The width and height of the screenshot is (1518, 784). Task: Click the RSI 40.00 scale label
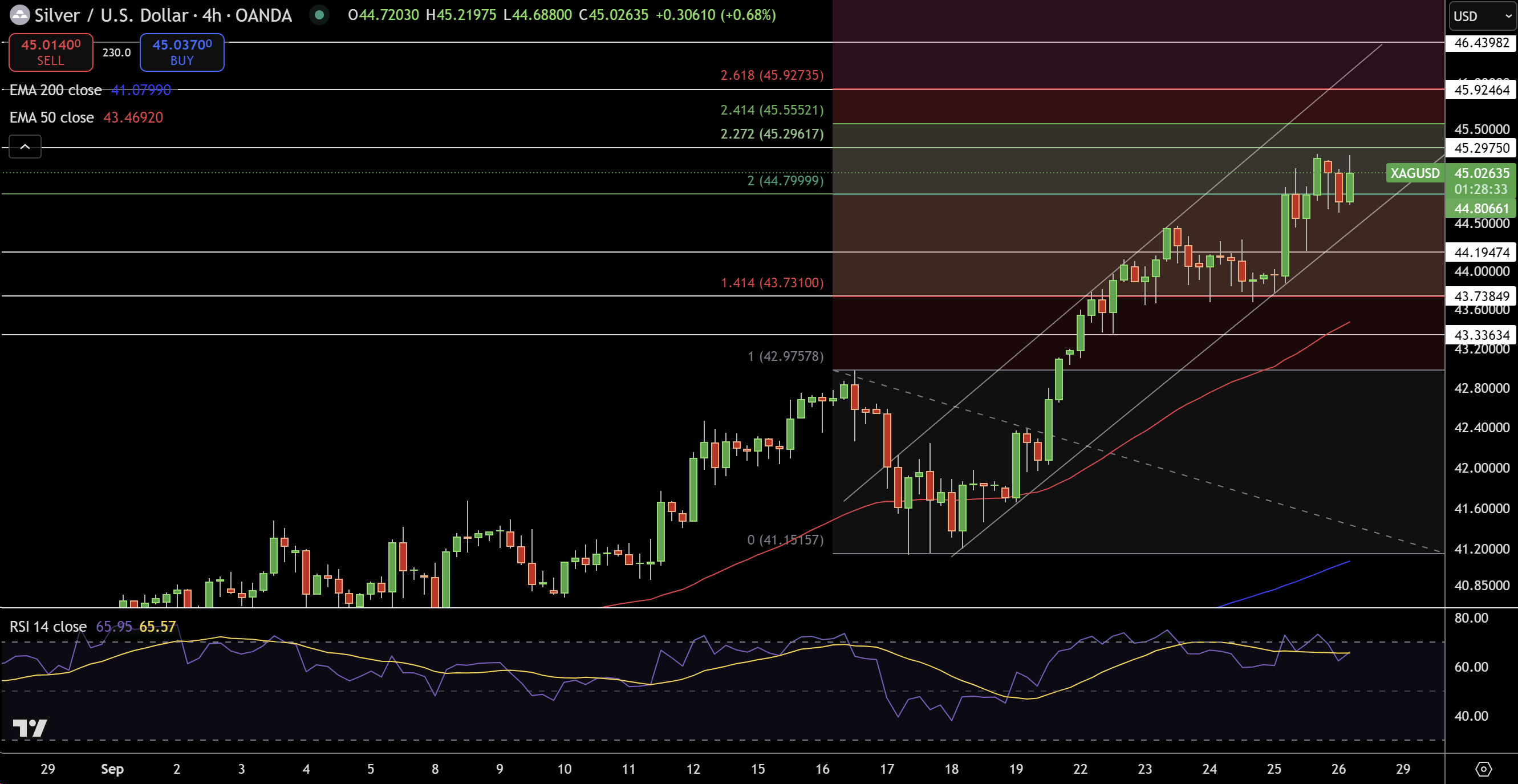[1471, 716]
